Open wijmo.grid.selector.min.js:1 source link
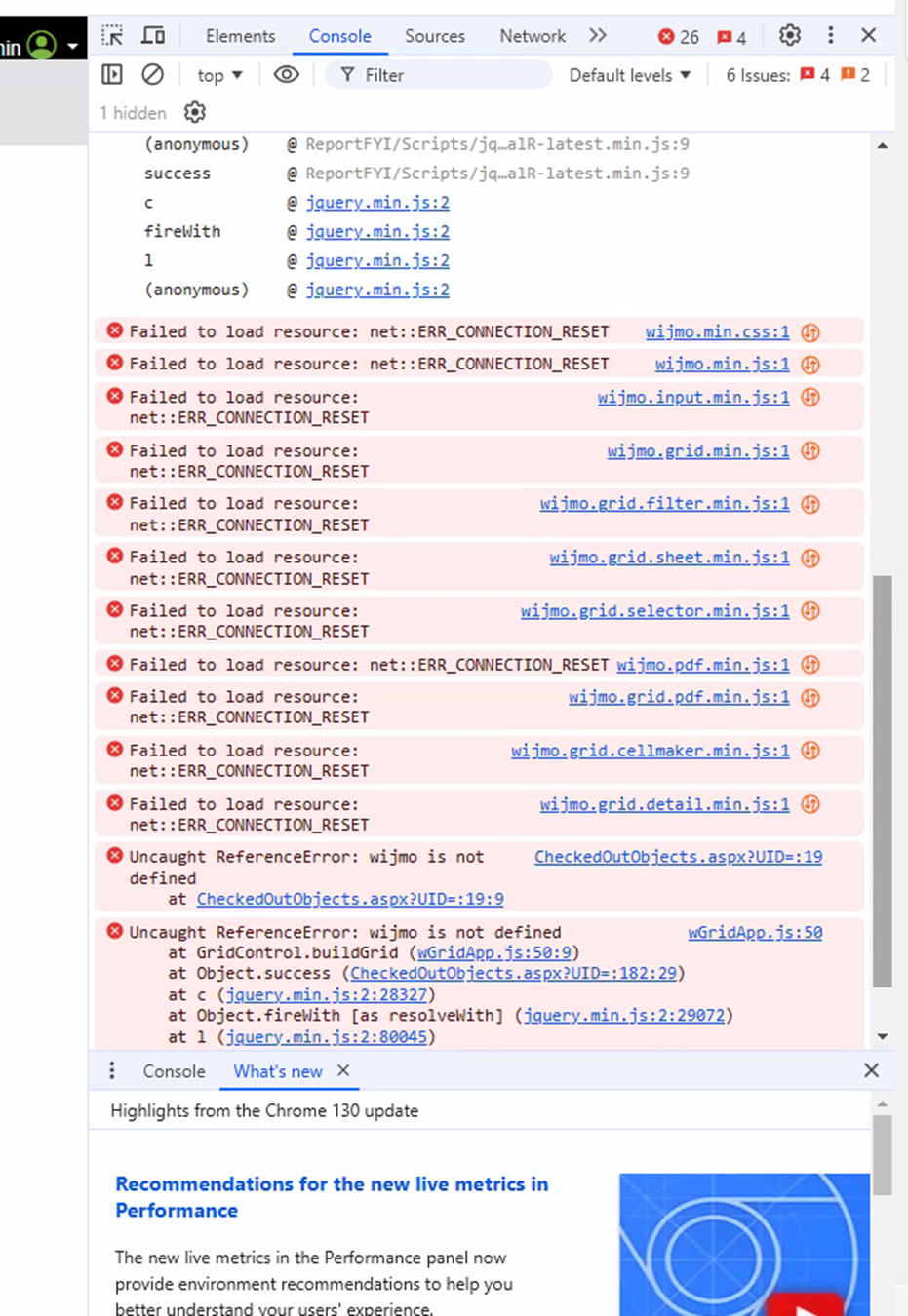The height and width of the screenshot is (1316, 908). tap(654, 611)
